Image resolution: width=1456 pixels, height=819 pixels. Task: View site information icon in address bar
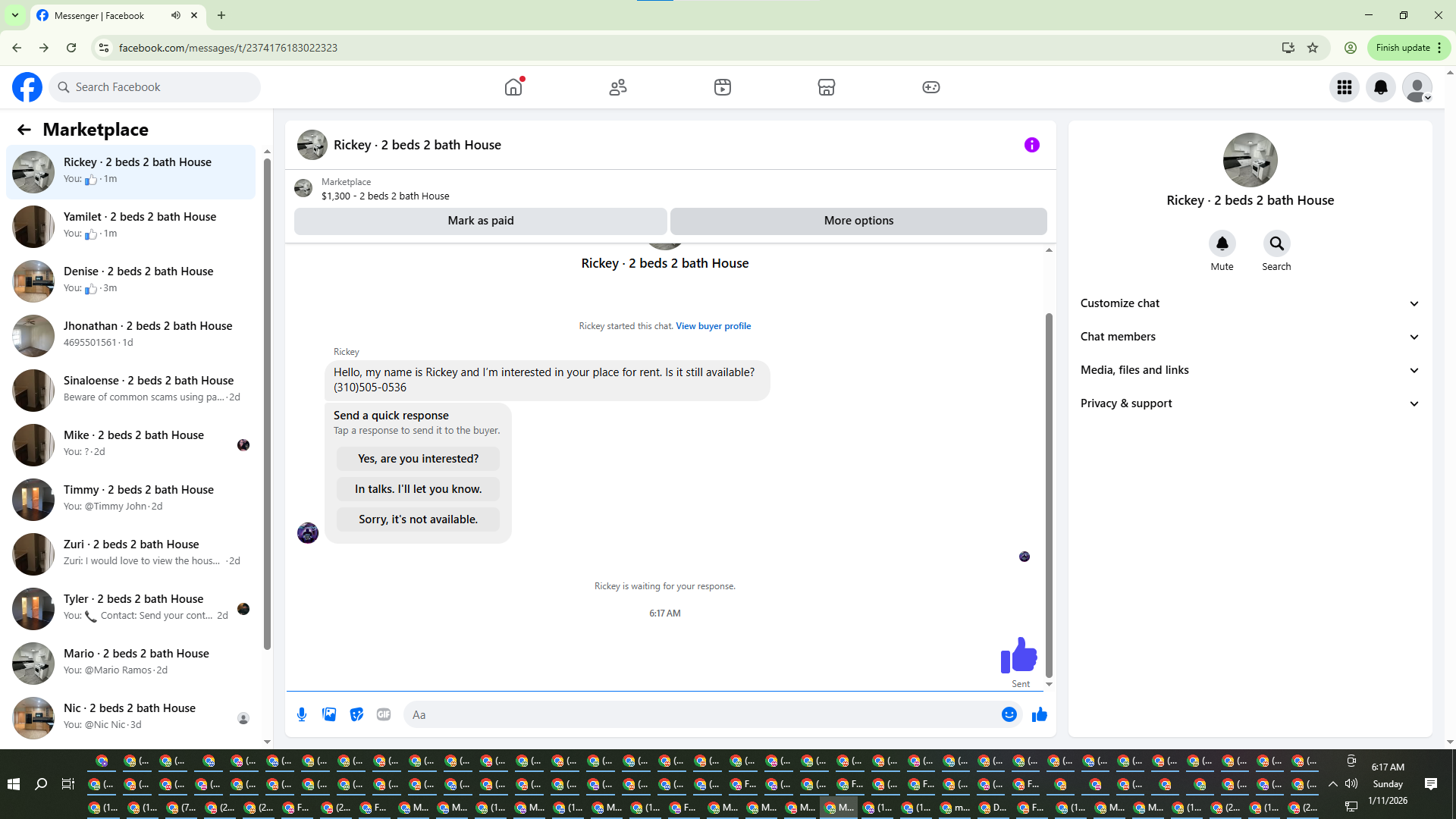click(x=104, y=48)
